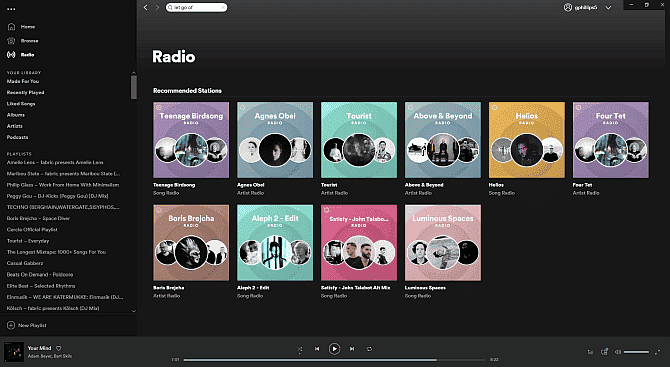Open Albums in library
670x367 pixels.
pos(15,115)
